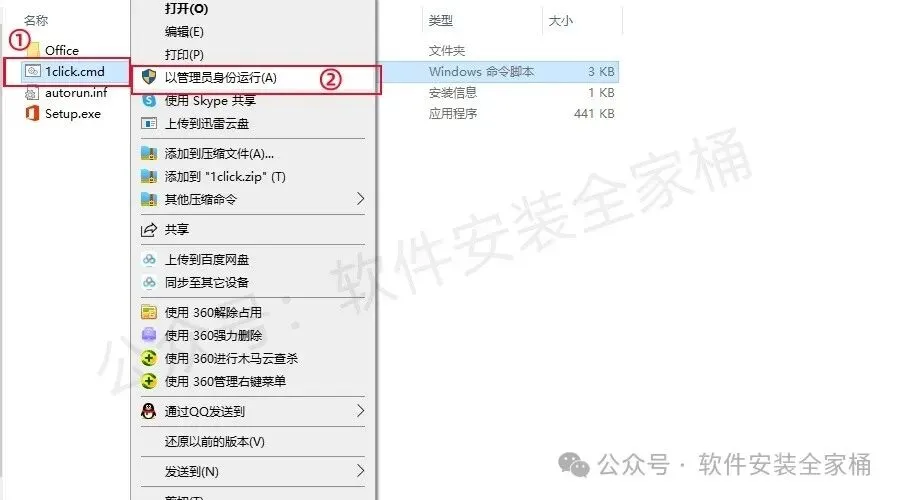Click the QQ penguin icon
The image size is (900, 500).
[x=149, y=411]
